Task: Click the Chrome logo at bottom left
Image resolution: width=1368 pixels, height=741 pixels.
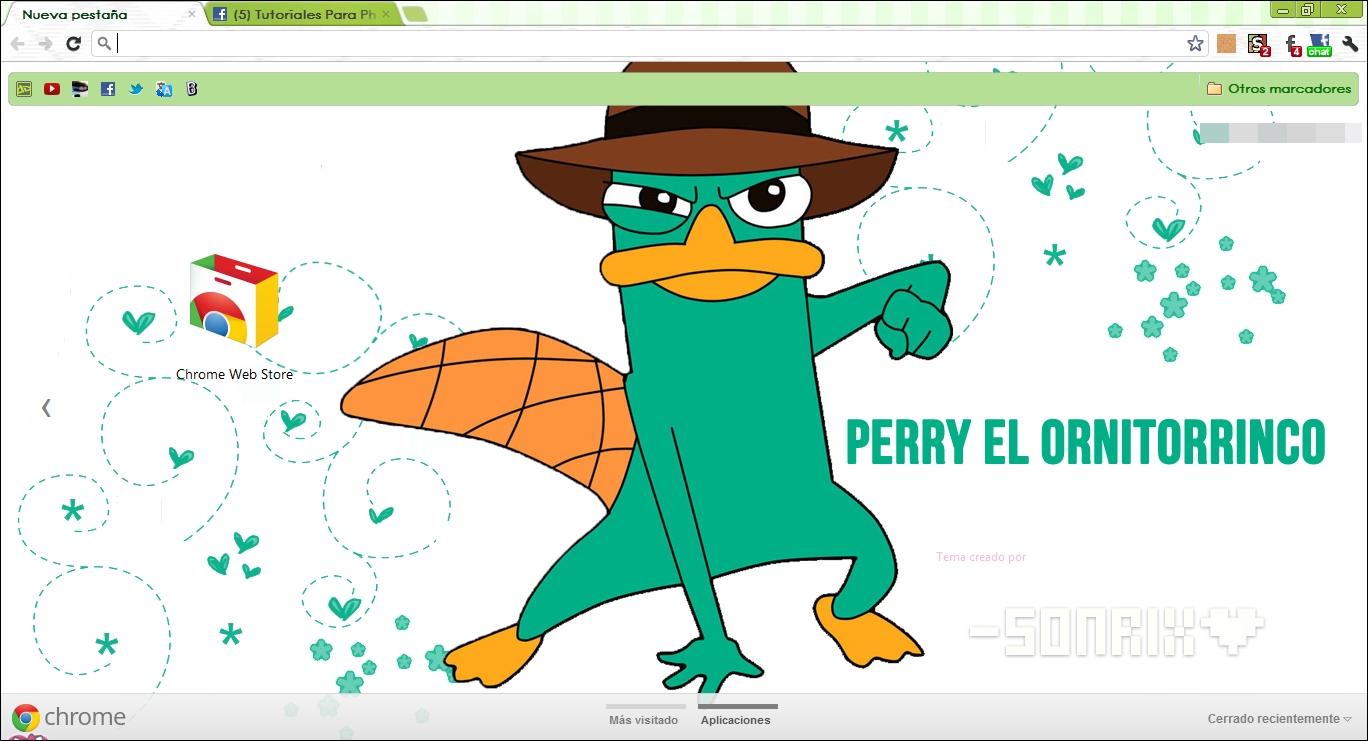Action: pos(68,718)
